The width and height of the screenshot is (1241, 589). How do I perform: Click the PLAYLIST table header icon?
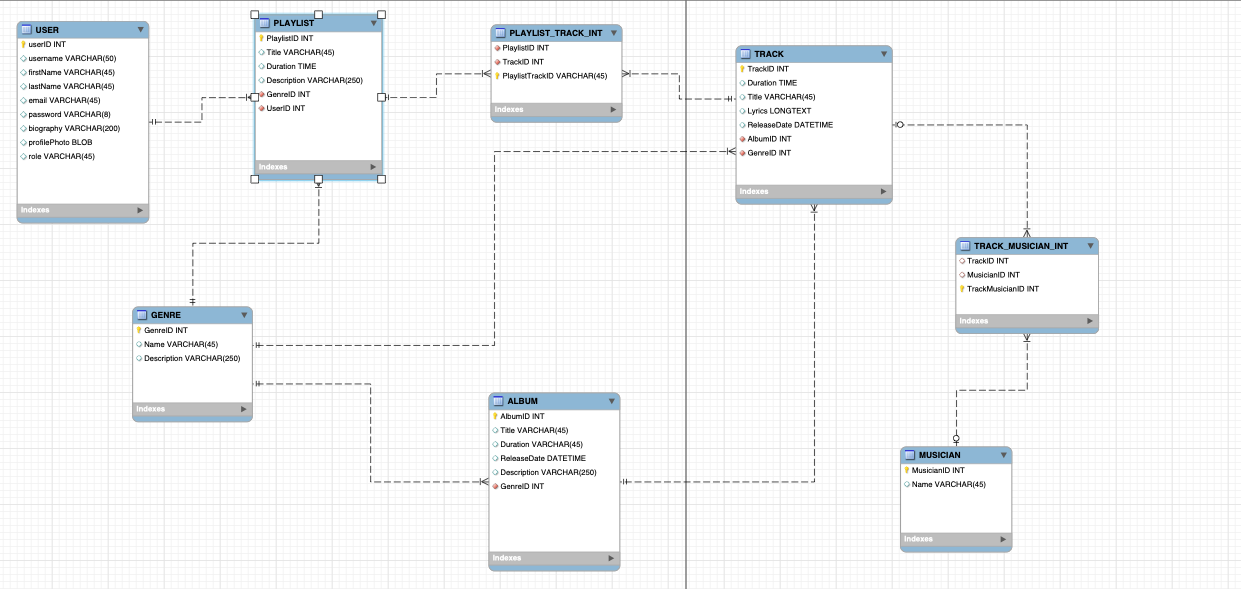tap(264, 23)
